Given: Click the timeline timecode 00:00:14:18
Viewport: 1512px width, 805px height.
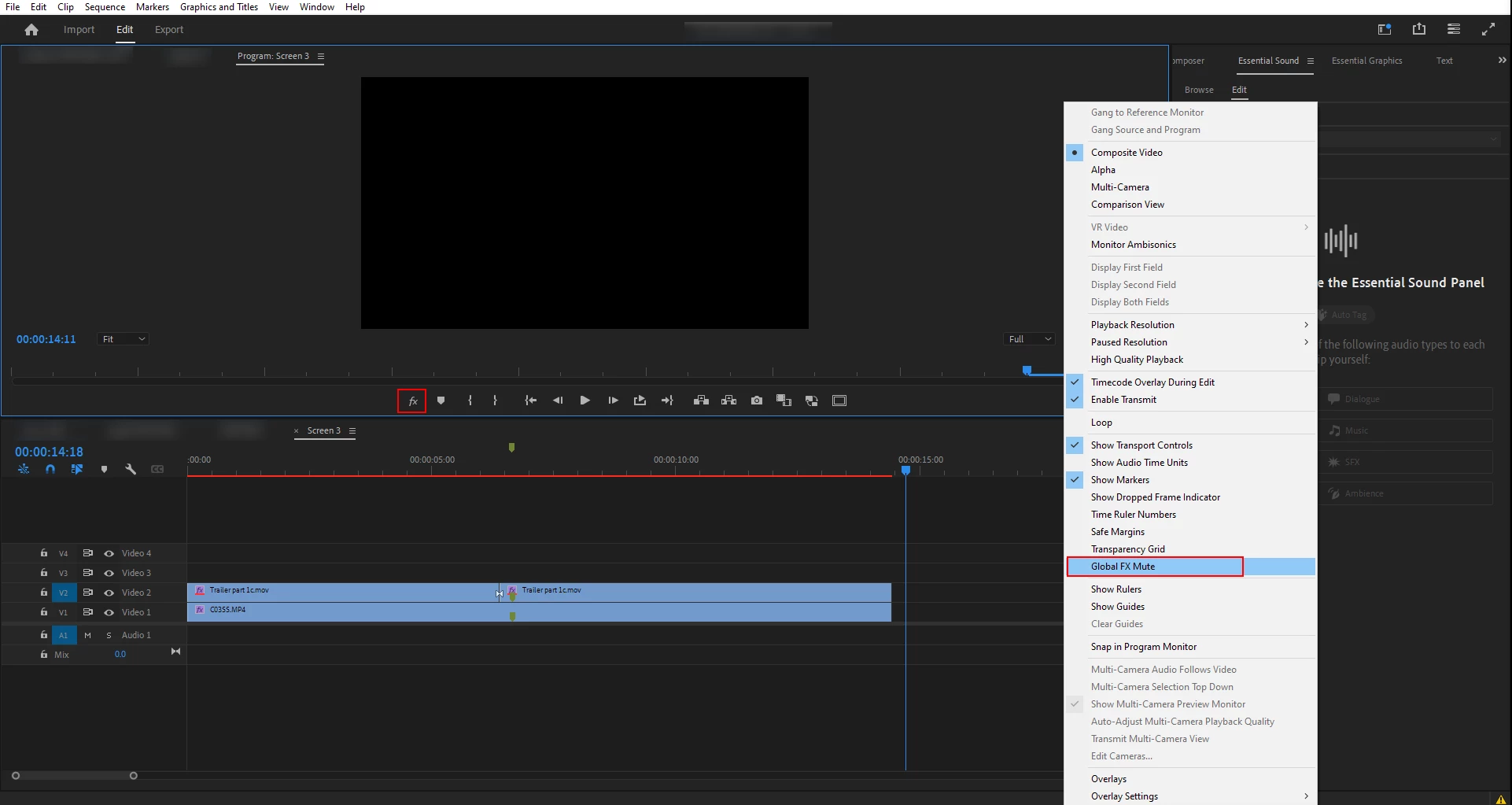Looking at the screenshot, I should tap(49, 452).
